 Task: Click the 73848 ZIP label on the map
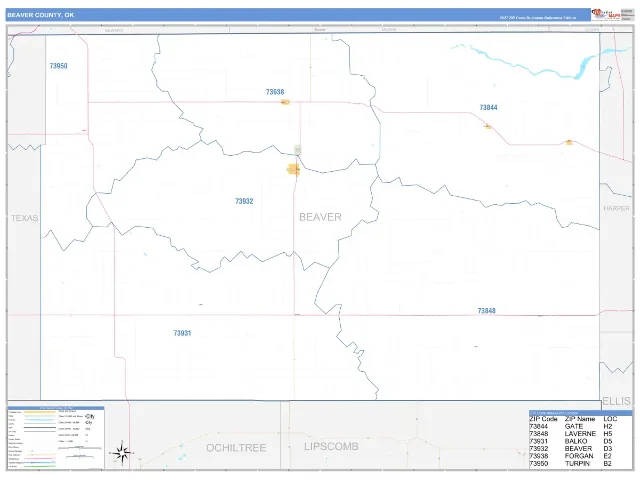tap(487, 311)
